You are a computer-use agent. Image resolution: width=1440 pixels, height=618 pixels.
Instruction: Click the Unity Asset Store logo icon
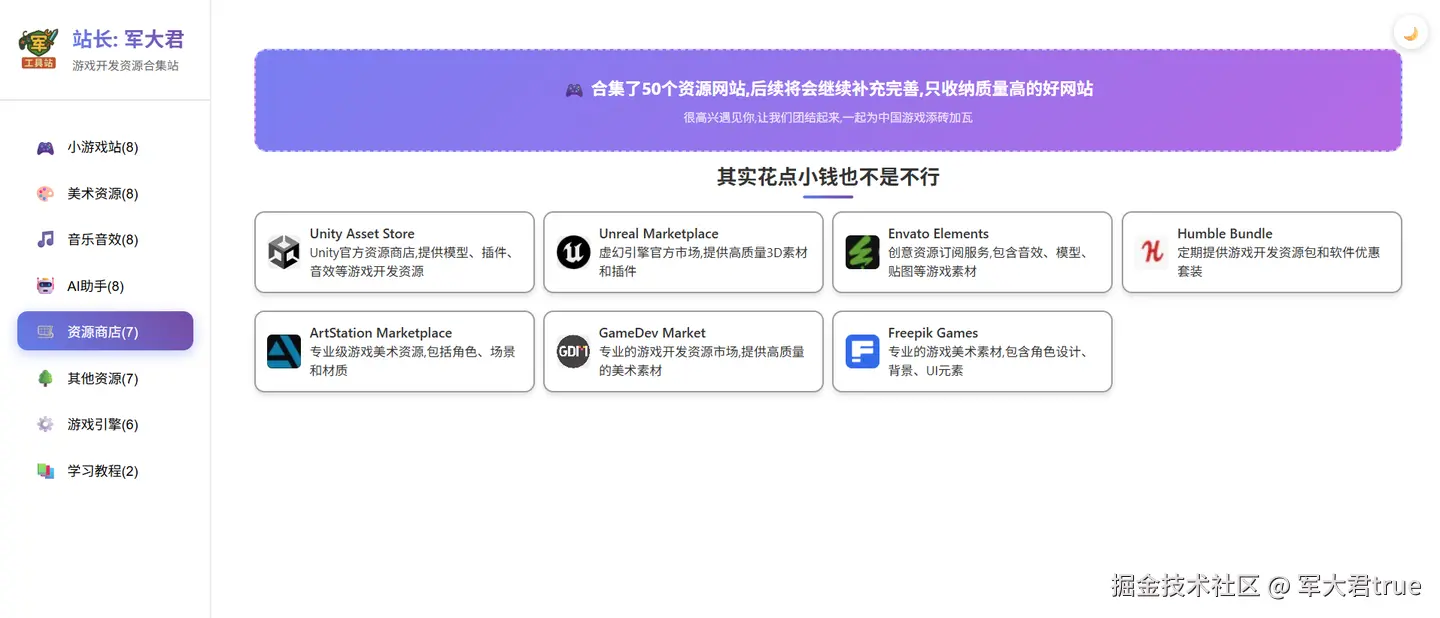[x=284, y=252]
